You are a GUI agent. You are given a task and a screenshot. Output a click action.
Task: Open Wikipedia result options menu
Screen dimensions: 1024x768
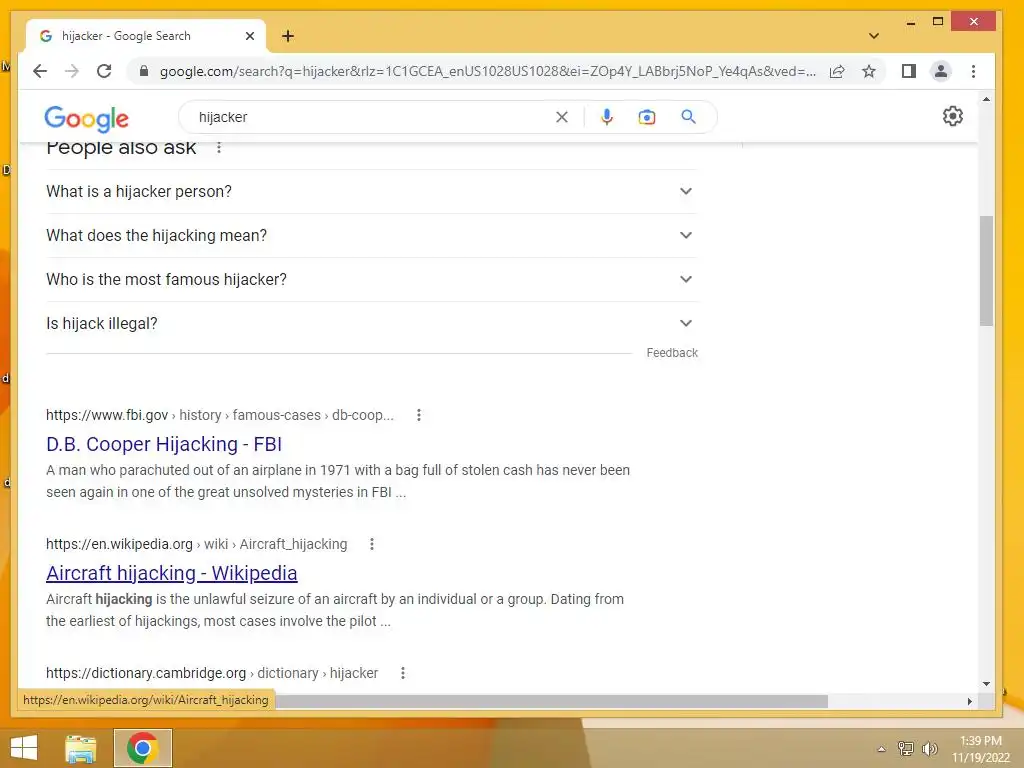[x=372, y=544]
